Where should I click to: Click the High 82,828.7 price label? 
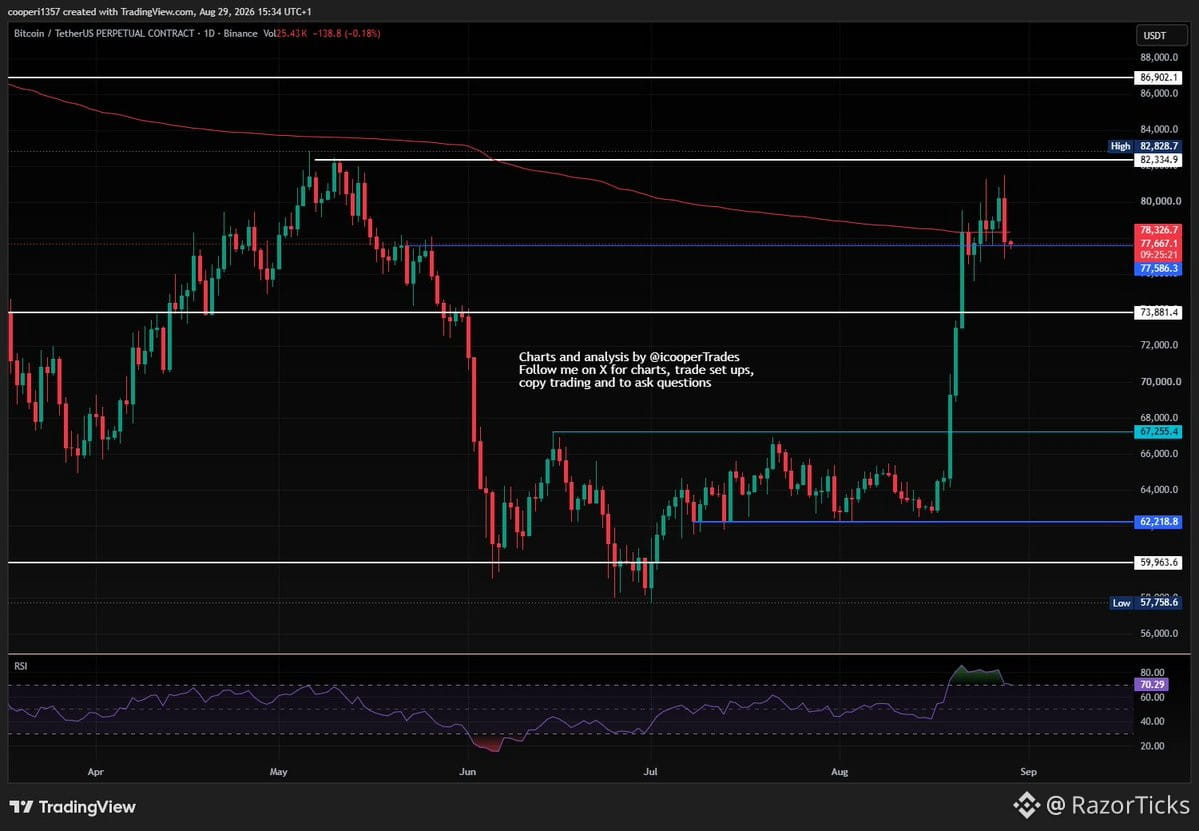click(1145, 146)
